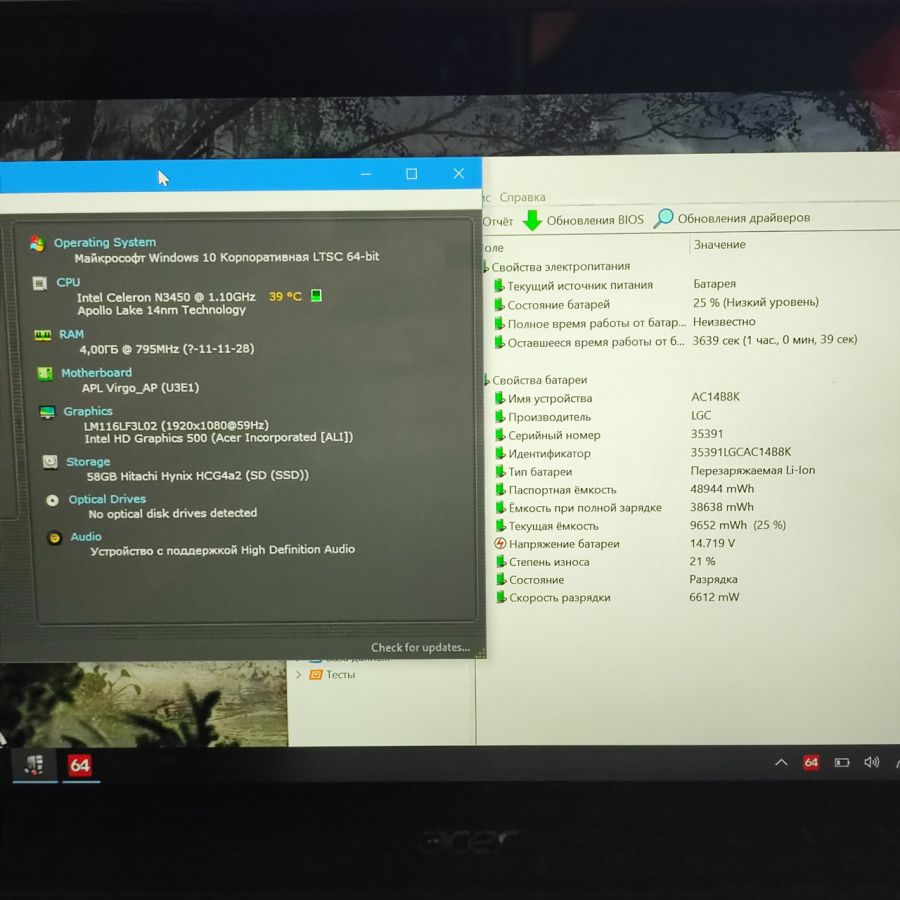Minimize the Speccy window
900x900 pixels.
366,174
